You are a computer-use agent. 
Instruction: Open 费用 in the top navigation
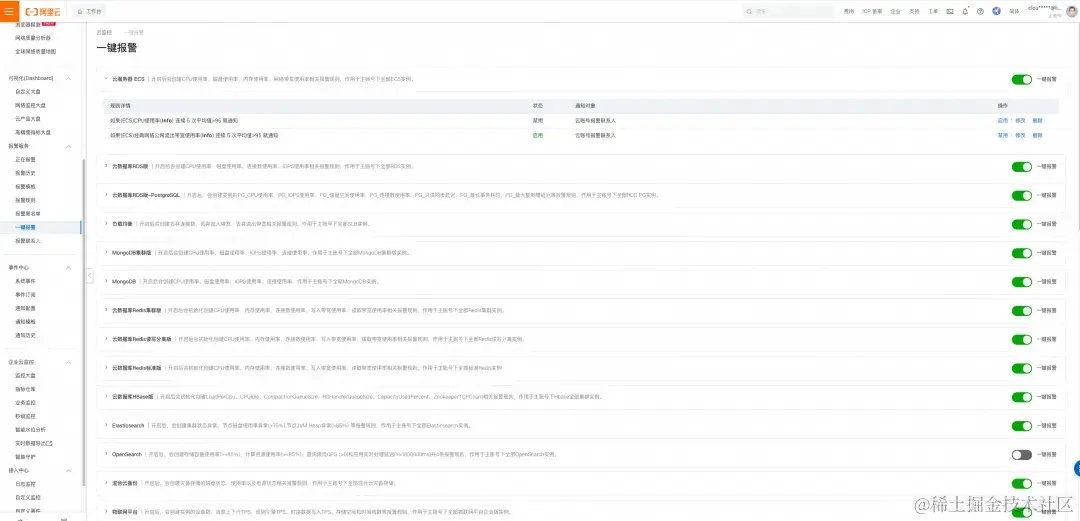(x=849, y=12)
